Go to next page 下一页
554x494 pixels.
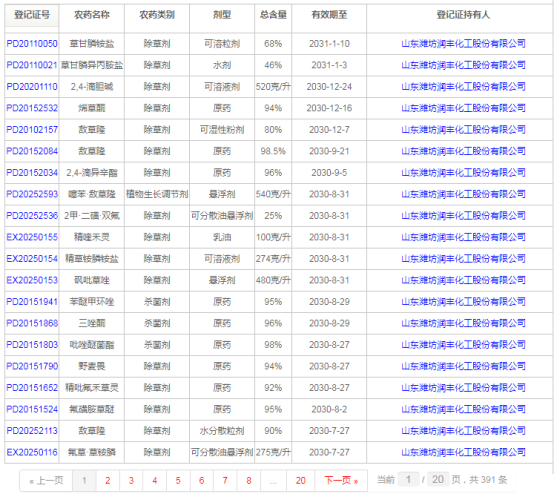tap(341, 481)
